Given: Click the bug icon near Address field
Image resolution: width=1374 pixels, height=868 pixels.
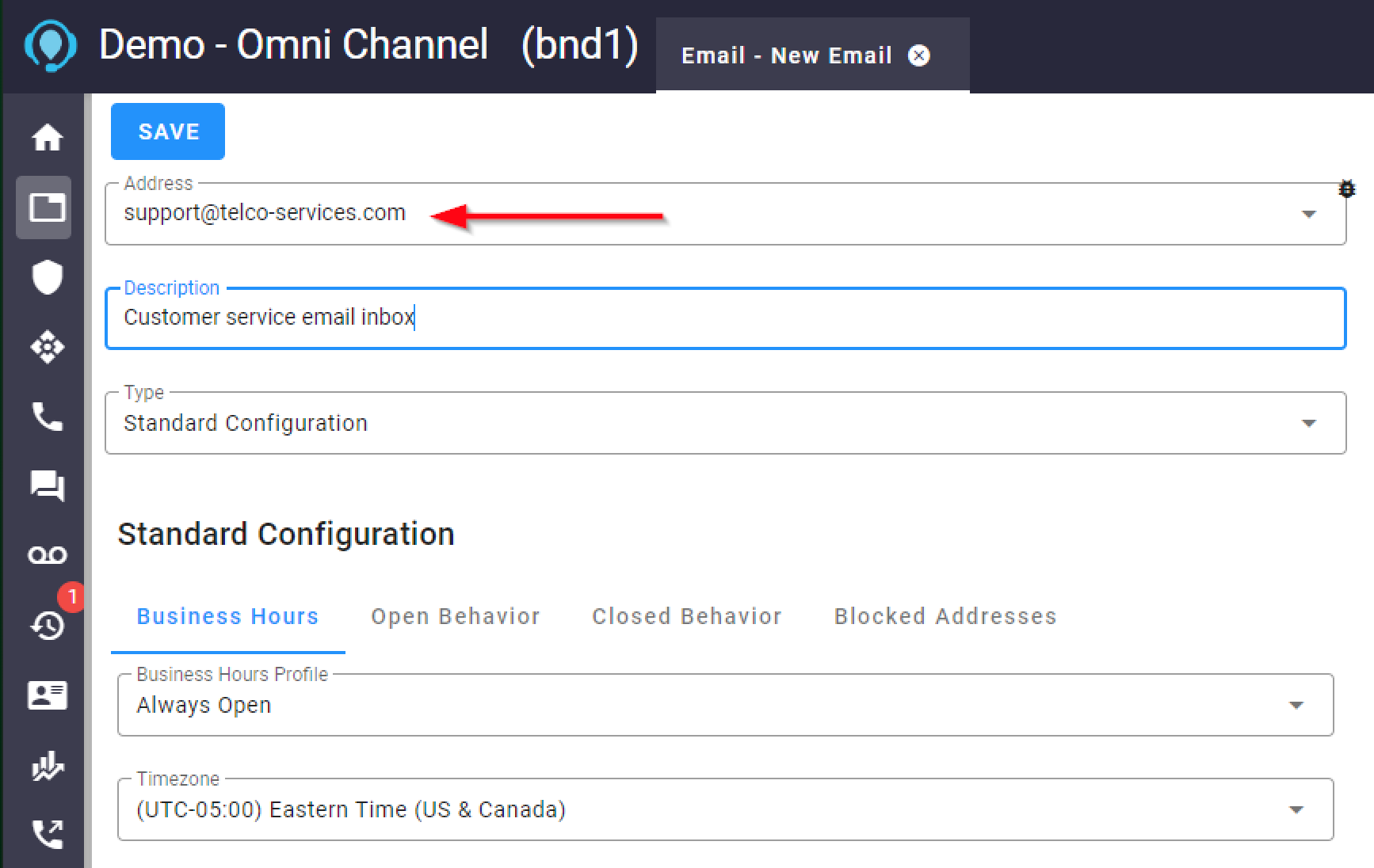Looking at the screenshot, I should coord(1346,189).
